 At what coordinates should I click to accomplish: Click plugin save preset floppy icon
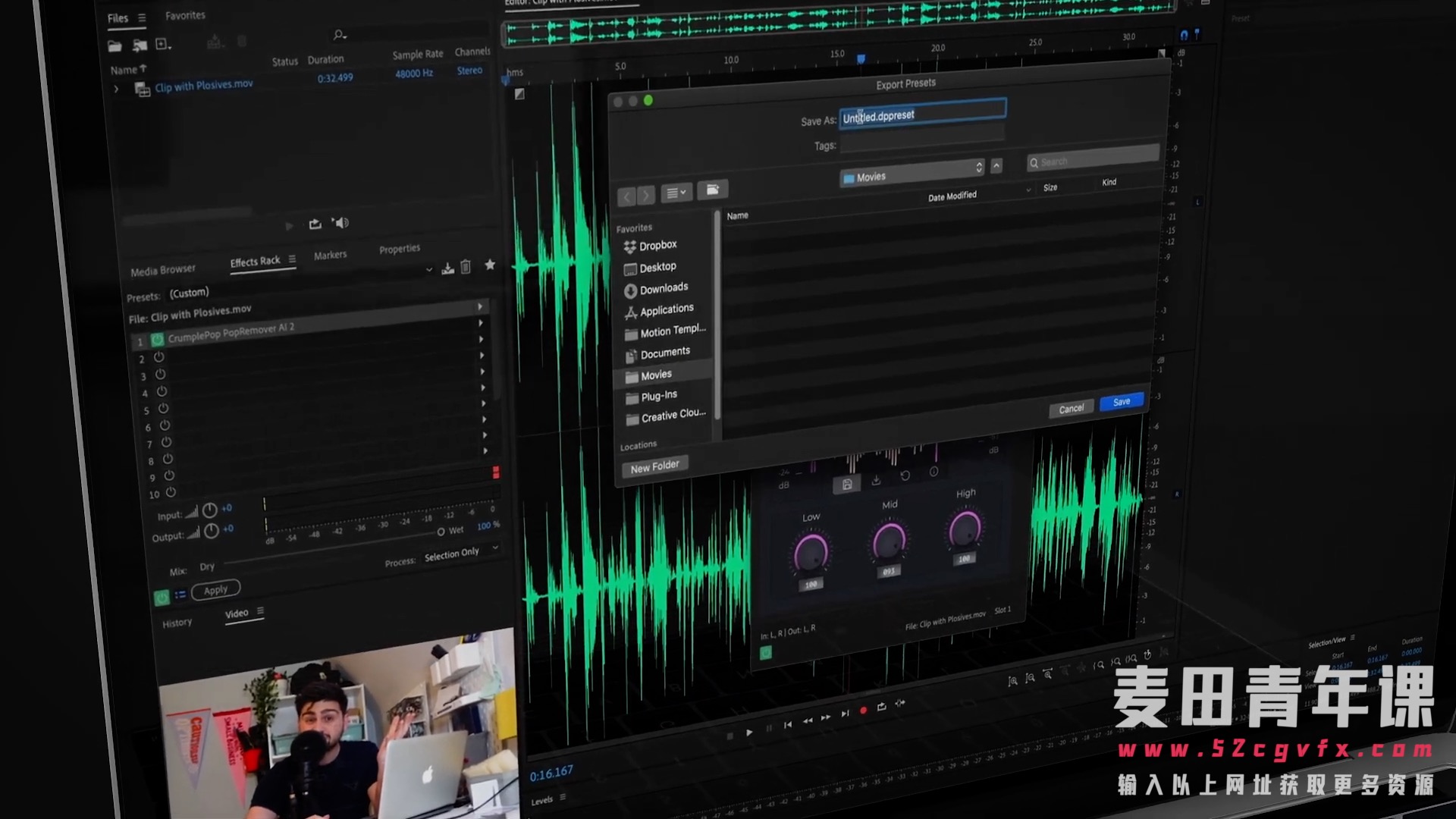(x=847, y=485)
